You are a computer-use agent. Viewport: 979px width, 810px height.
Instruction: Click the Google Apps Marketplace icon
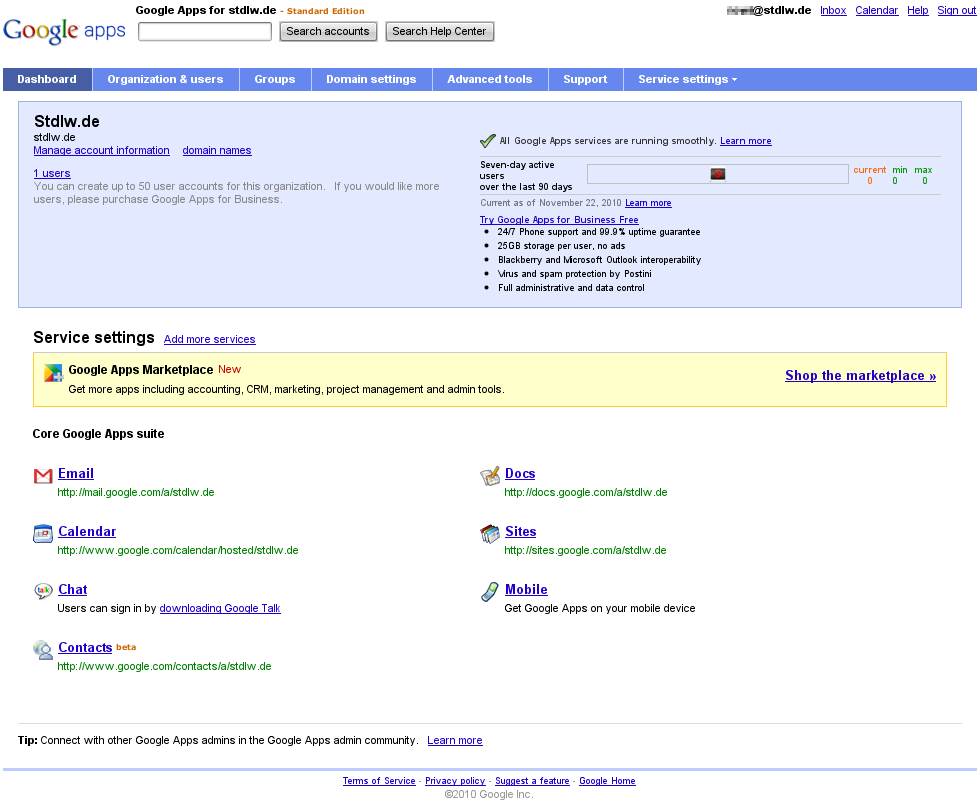tap(54, 373)
